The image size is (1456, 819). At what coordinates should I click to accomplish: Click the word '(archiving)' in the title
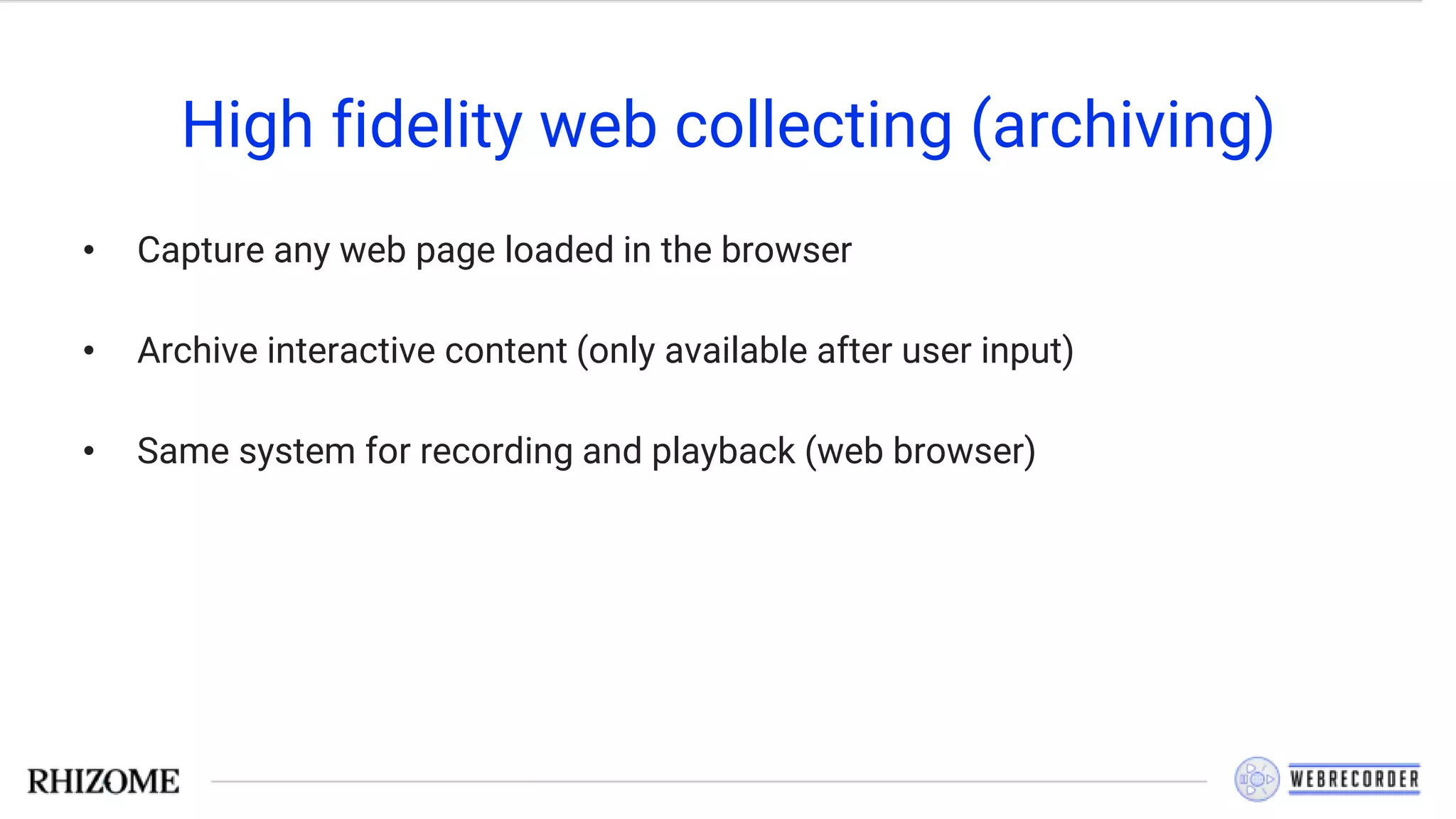(1123, 127)
